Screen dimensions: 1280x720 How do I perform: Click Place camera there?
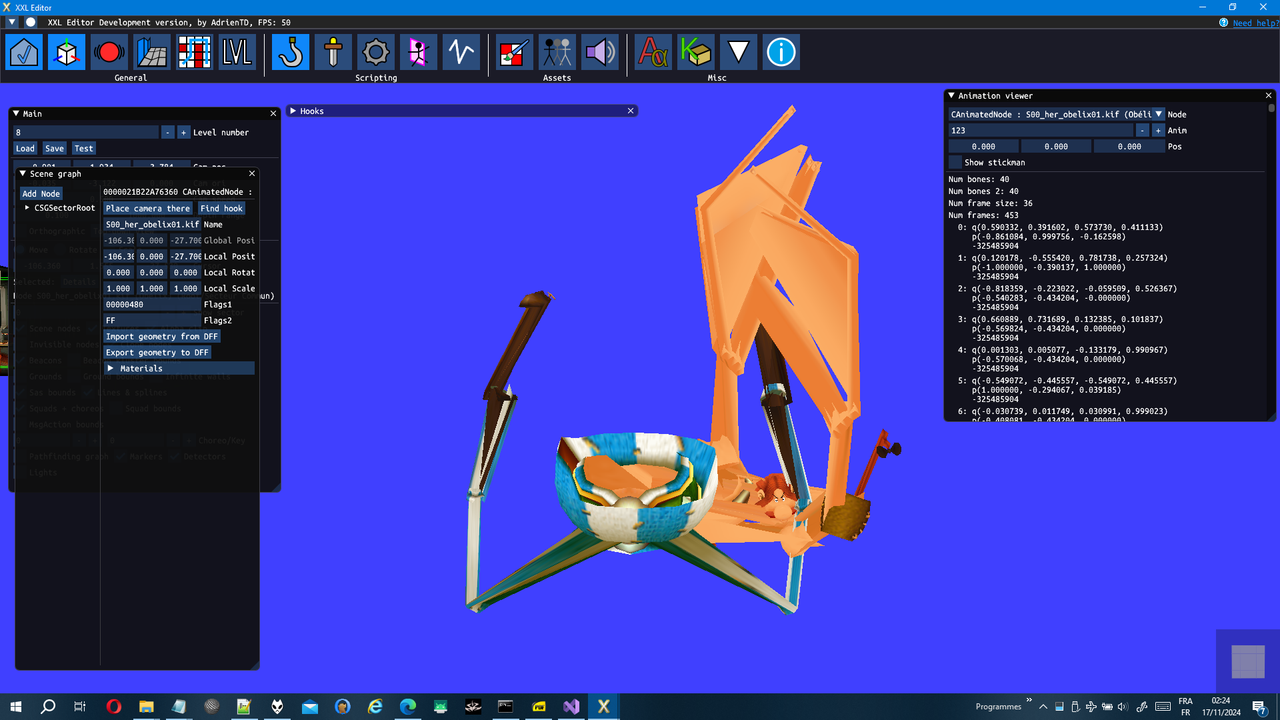pos(148,209)
